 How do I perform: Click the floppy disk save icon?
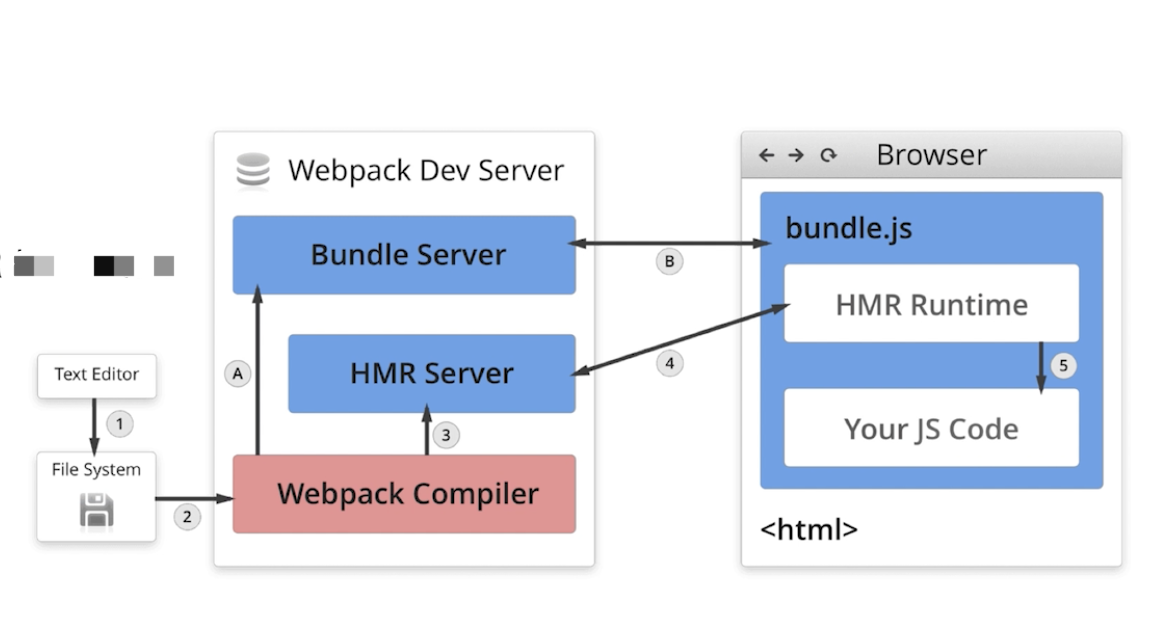point(96,510)
